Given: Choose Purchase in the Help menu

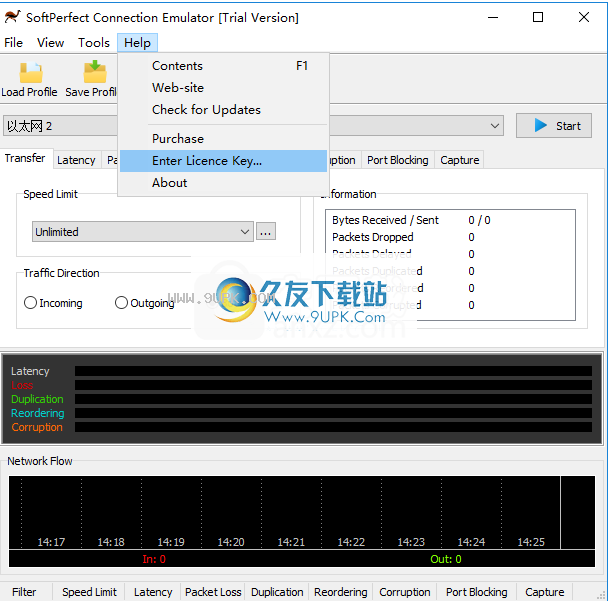Looking at the screenshot, I should coord(223,139).
